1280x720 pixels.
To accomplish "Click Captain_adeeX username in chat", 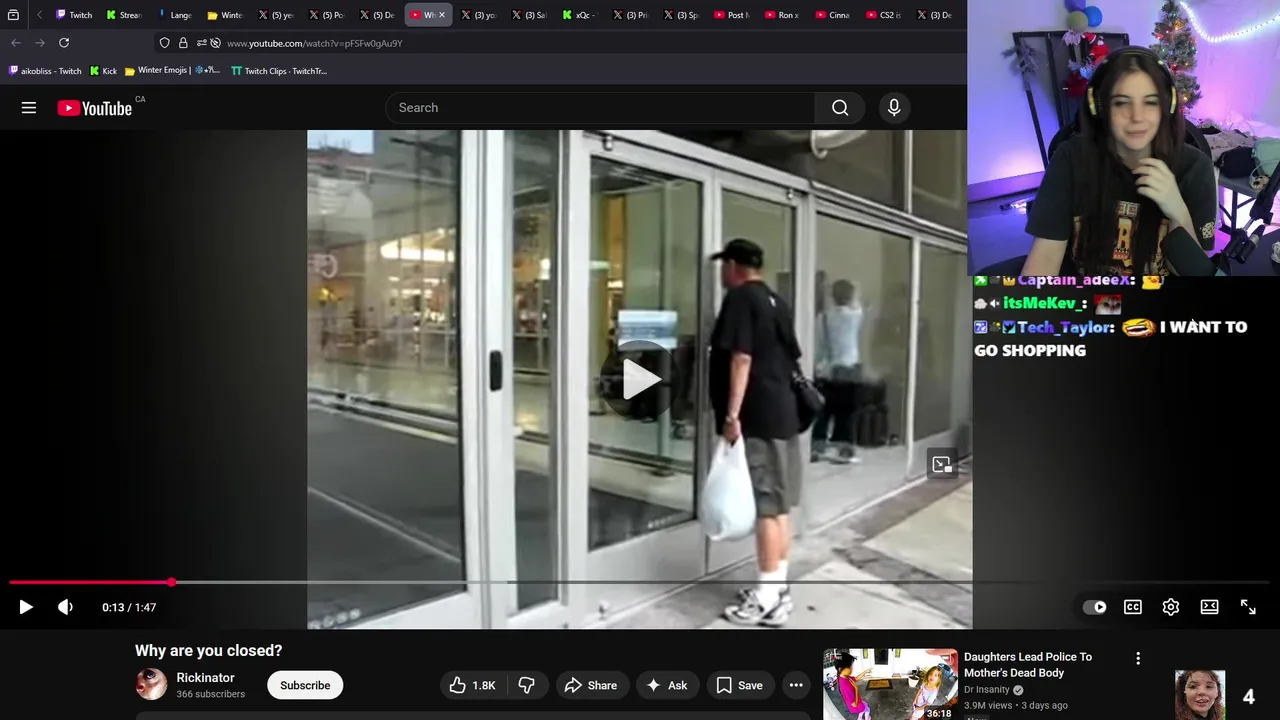I will [1076, 281].
